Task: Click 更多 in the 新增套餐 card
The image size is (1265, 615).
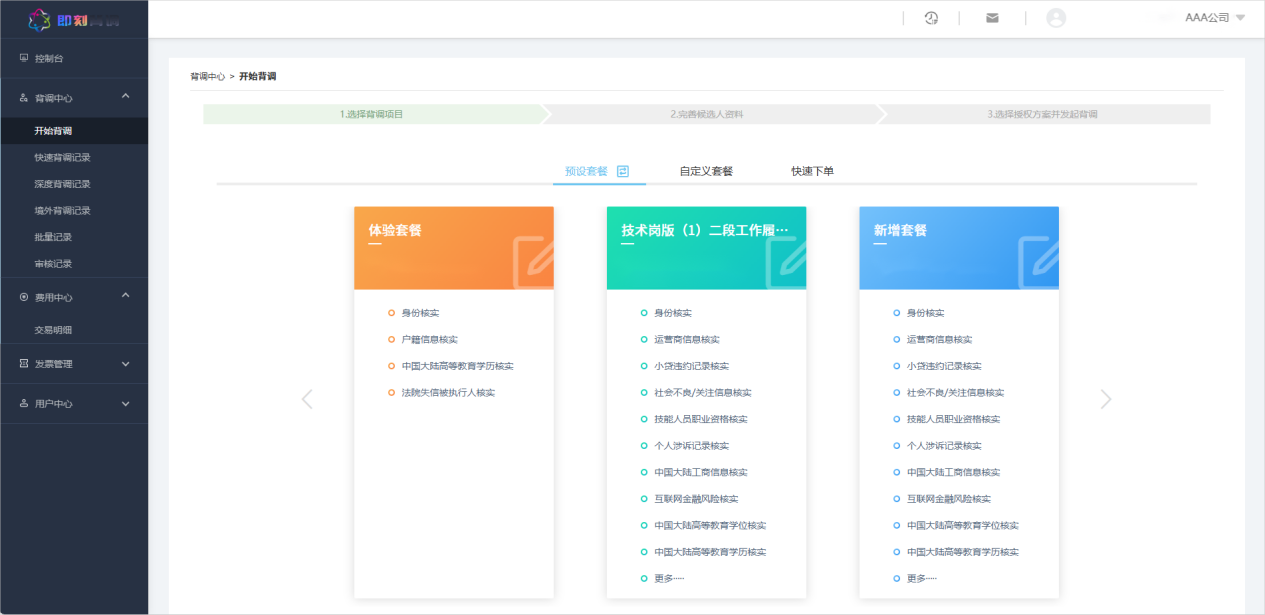Action: 921,578
